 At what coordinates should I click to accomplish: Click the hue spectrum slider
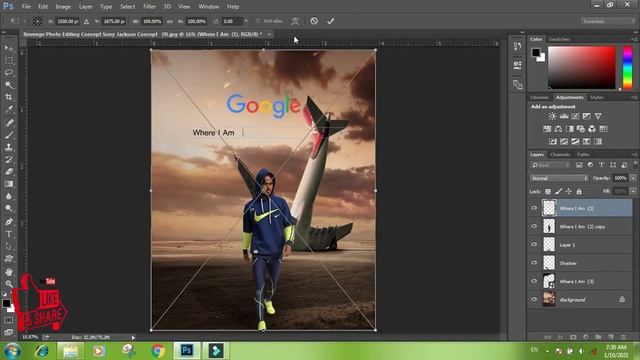[x=628, y=67]
